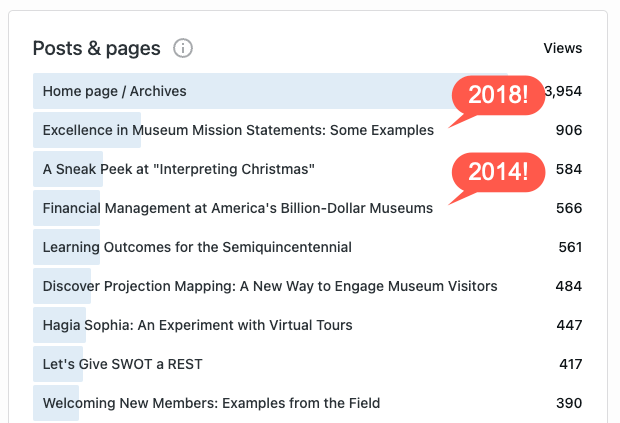
Task: Click the 561 views count
Action: [569, 247]
